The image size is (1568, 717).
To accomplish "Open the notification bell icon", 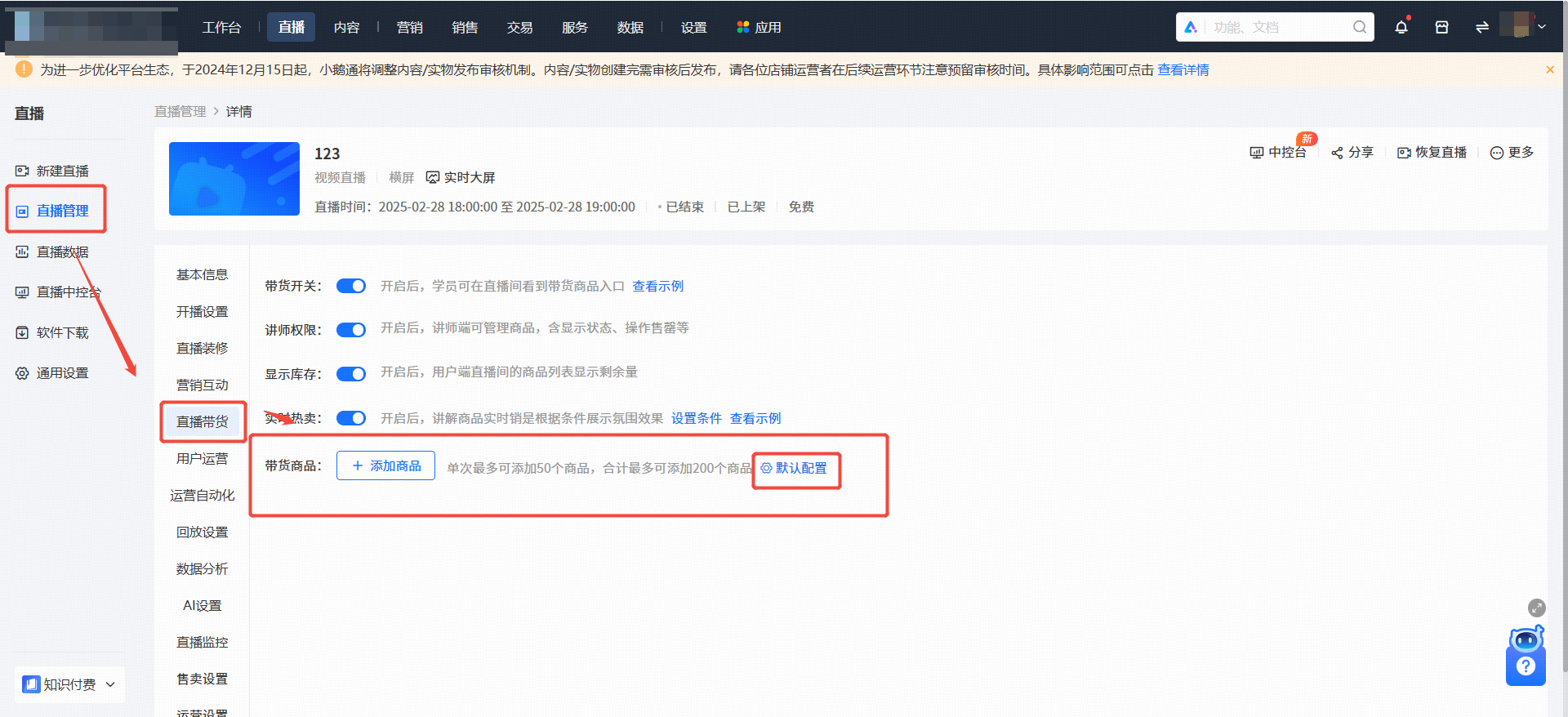I will pos(1401,27).
